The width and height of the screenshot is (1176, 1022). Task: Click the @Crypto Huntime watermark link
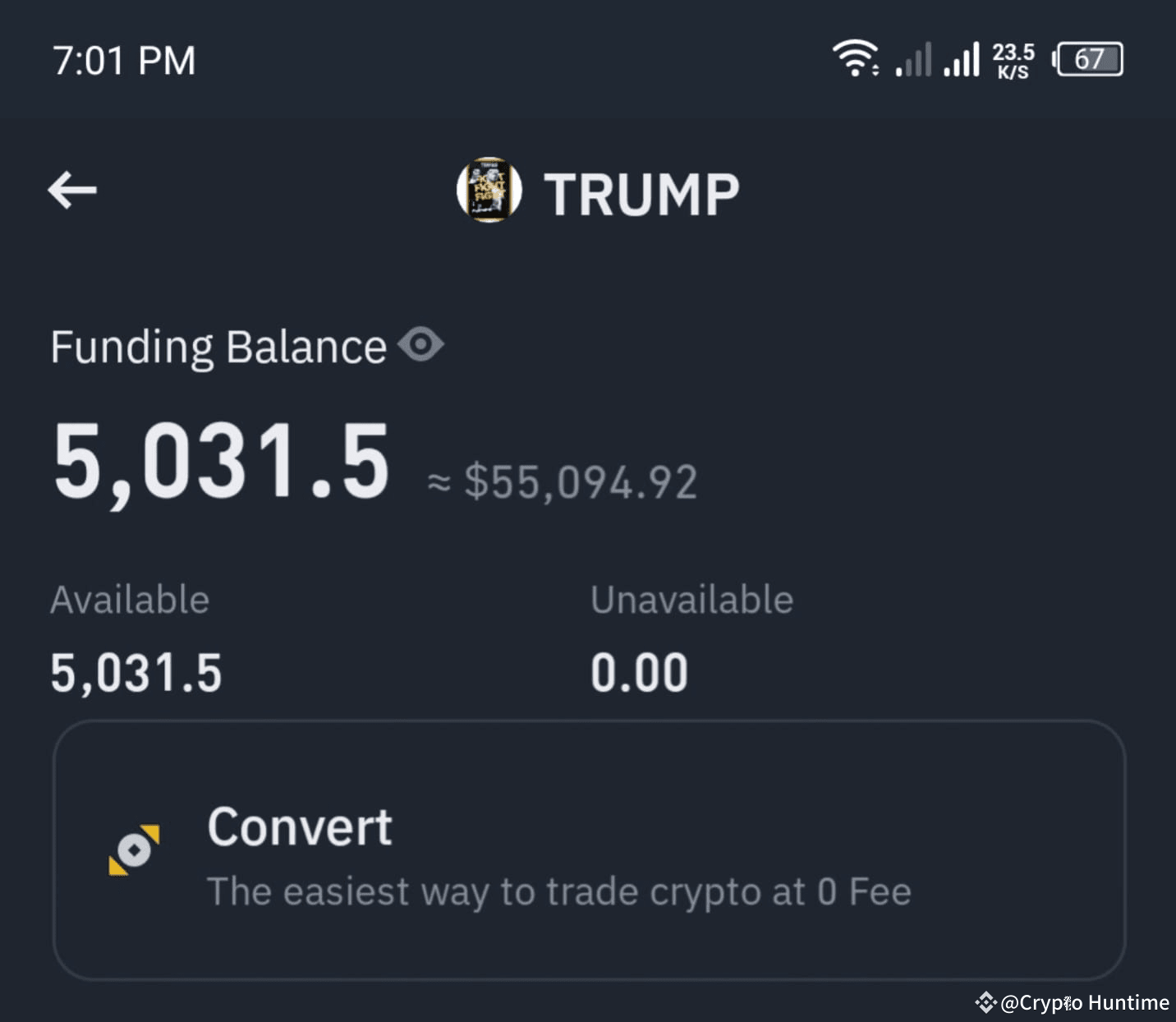coord(1084,1002)
